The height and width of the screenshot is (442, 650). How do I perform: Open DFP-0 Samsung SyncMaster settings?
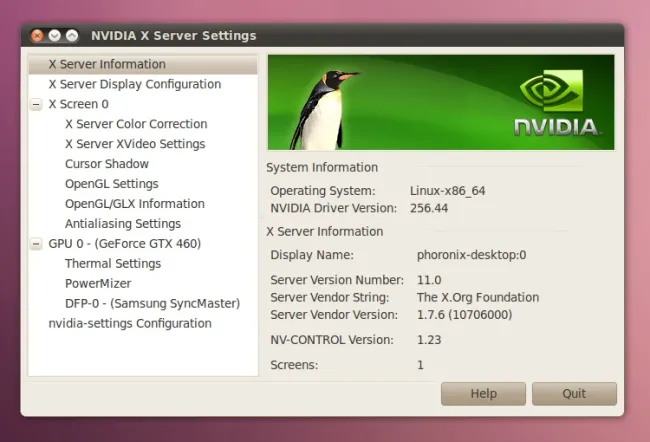point(152,304)
